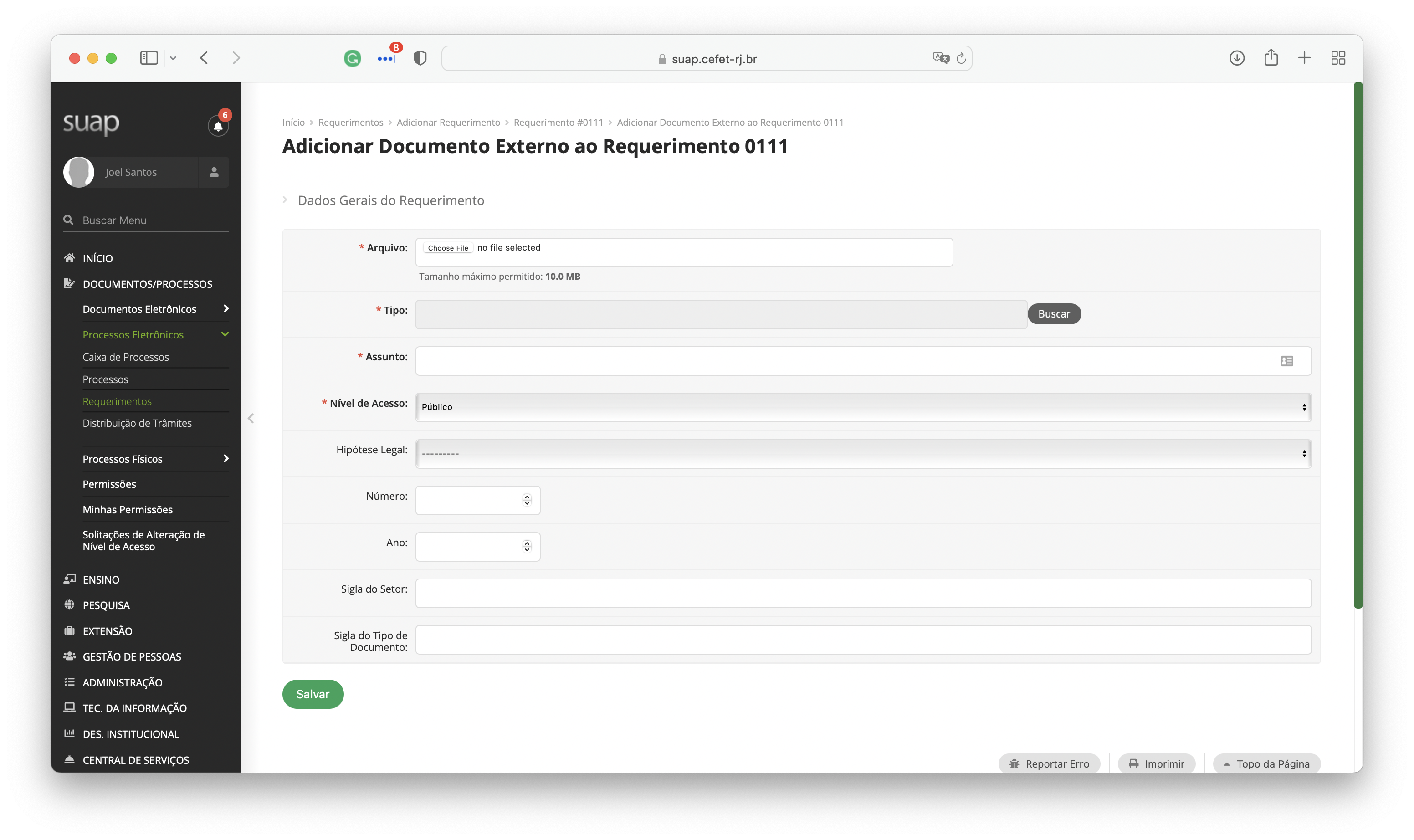1414x840 pixels.
Task: Click the ADMINISTRAÇÃO list icon
Action: tap(69, 682)
